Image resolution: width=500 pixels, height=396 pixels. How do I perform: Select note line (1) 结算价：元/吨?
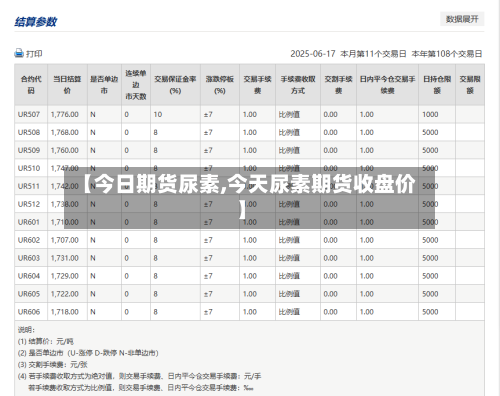point(46,341)
